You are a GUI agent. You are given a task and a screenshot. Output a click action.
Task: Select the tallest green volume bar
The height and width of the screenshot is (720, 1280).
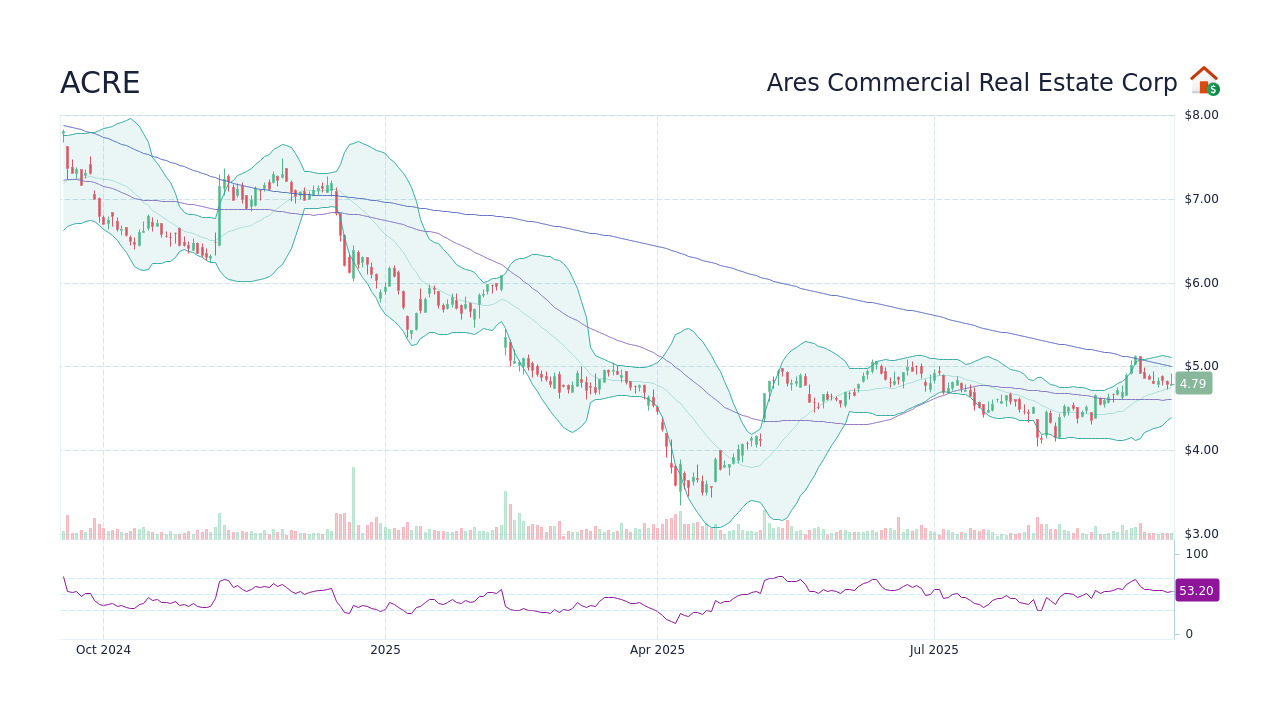(352, 500)
